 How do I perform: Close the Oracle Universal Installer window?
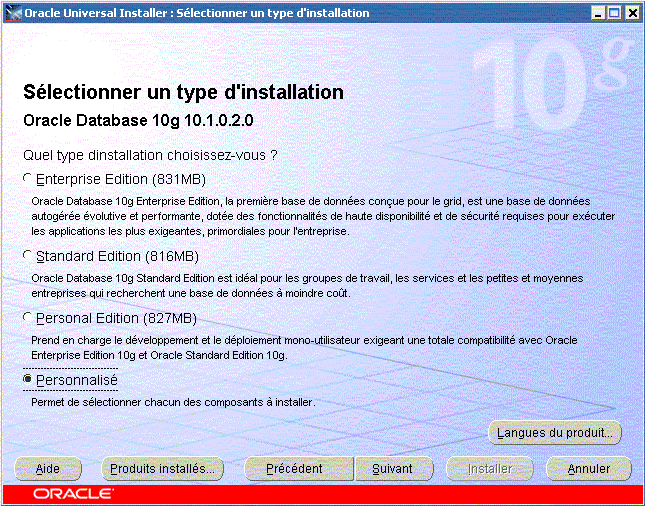tap(631, 13)
